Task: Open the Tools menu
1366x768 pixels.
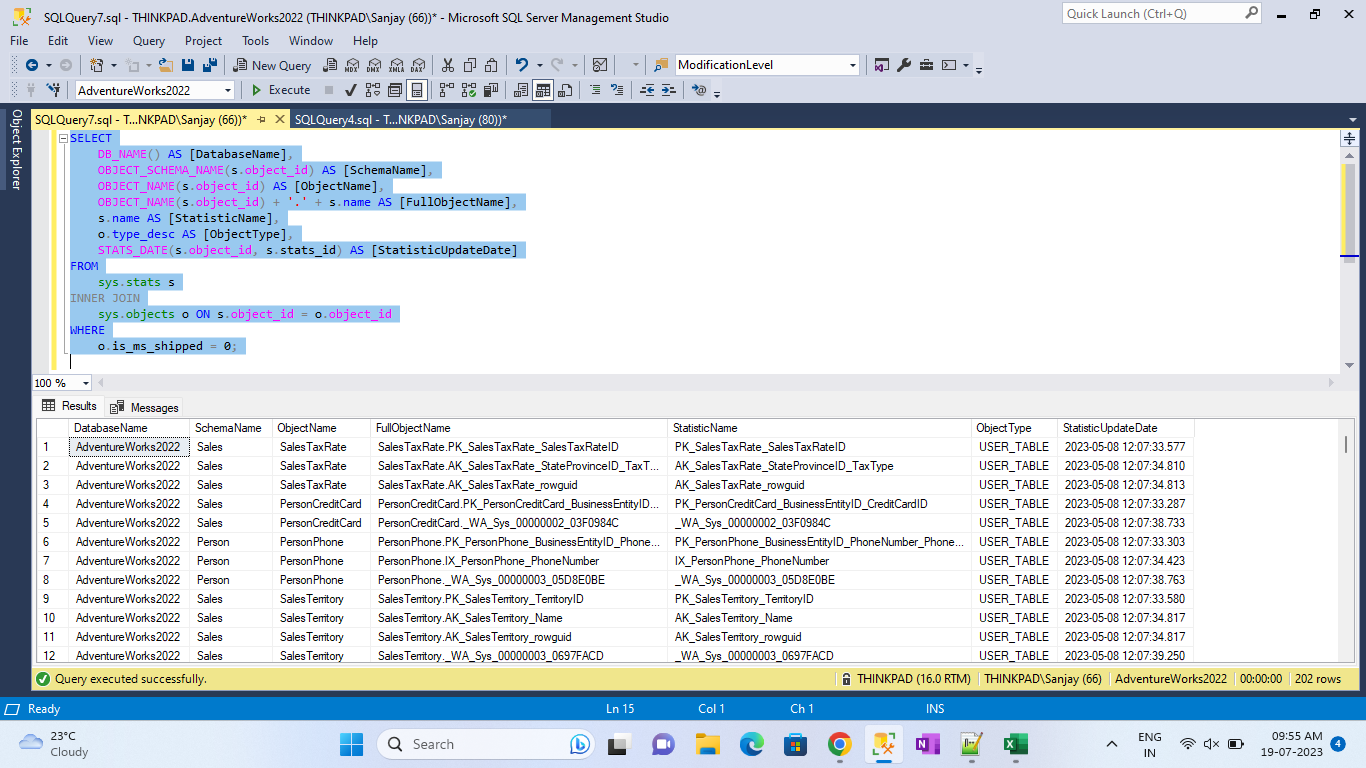Action: (255, 41)
